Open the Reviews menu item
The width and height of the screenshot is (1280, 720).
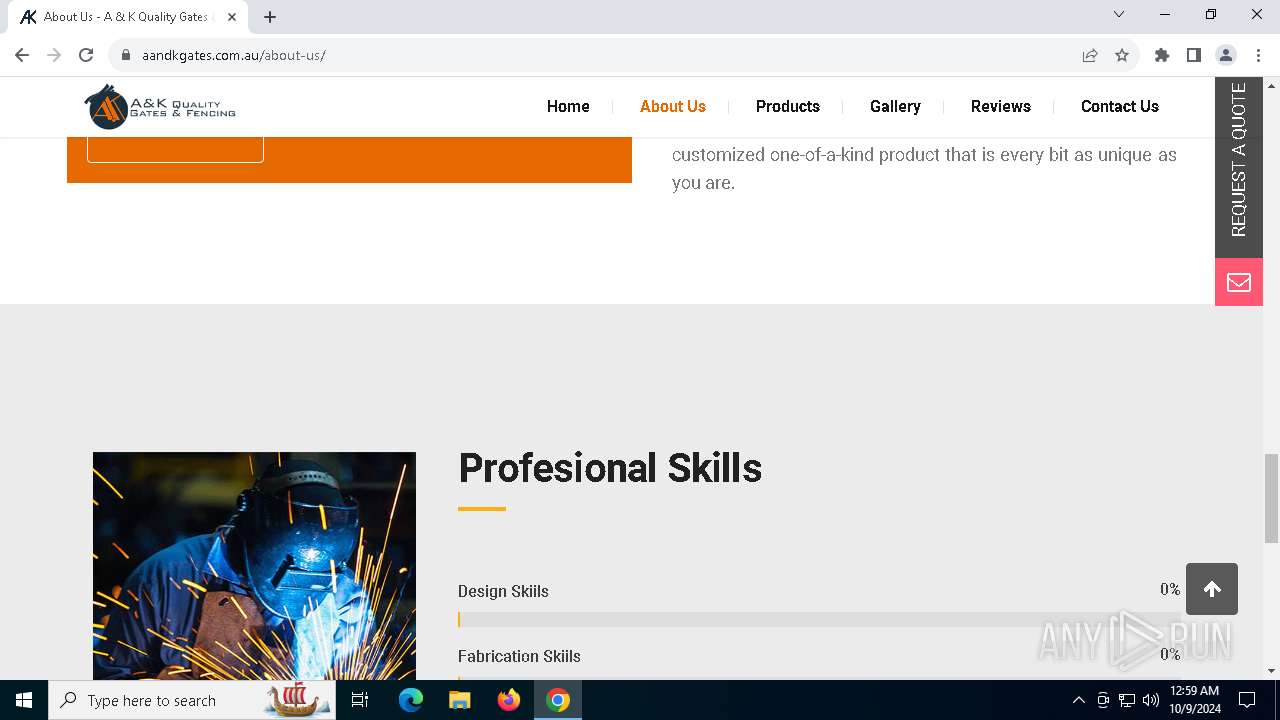pyautogui.click(x=1001, y=106)
